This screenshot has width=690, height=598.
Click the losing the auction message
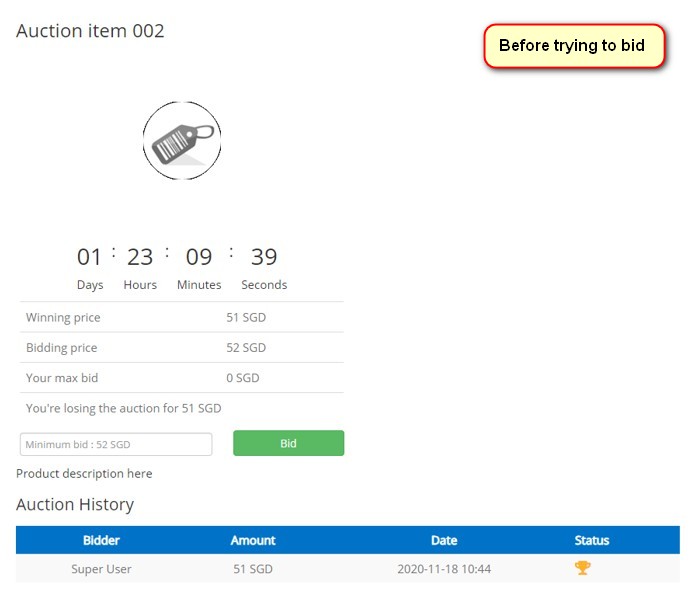click(124, 408)
